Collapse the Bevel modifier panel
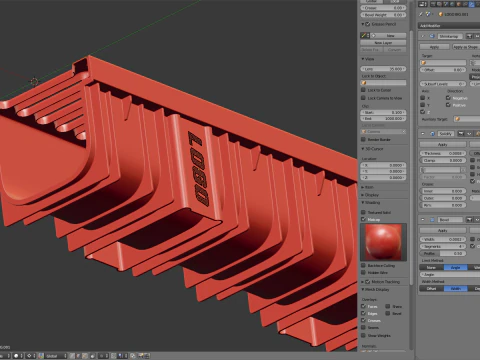 point(423,220)
